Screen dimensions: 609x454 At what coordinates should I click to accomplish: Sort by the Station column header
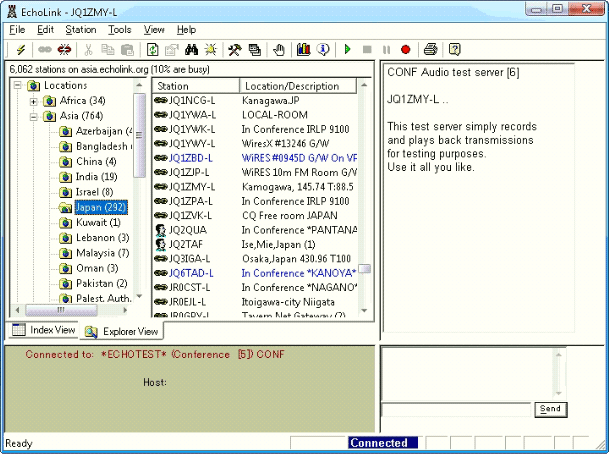point(196,86)
